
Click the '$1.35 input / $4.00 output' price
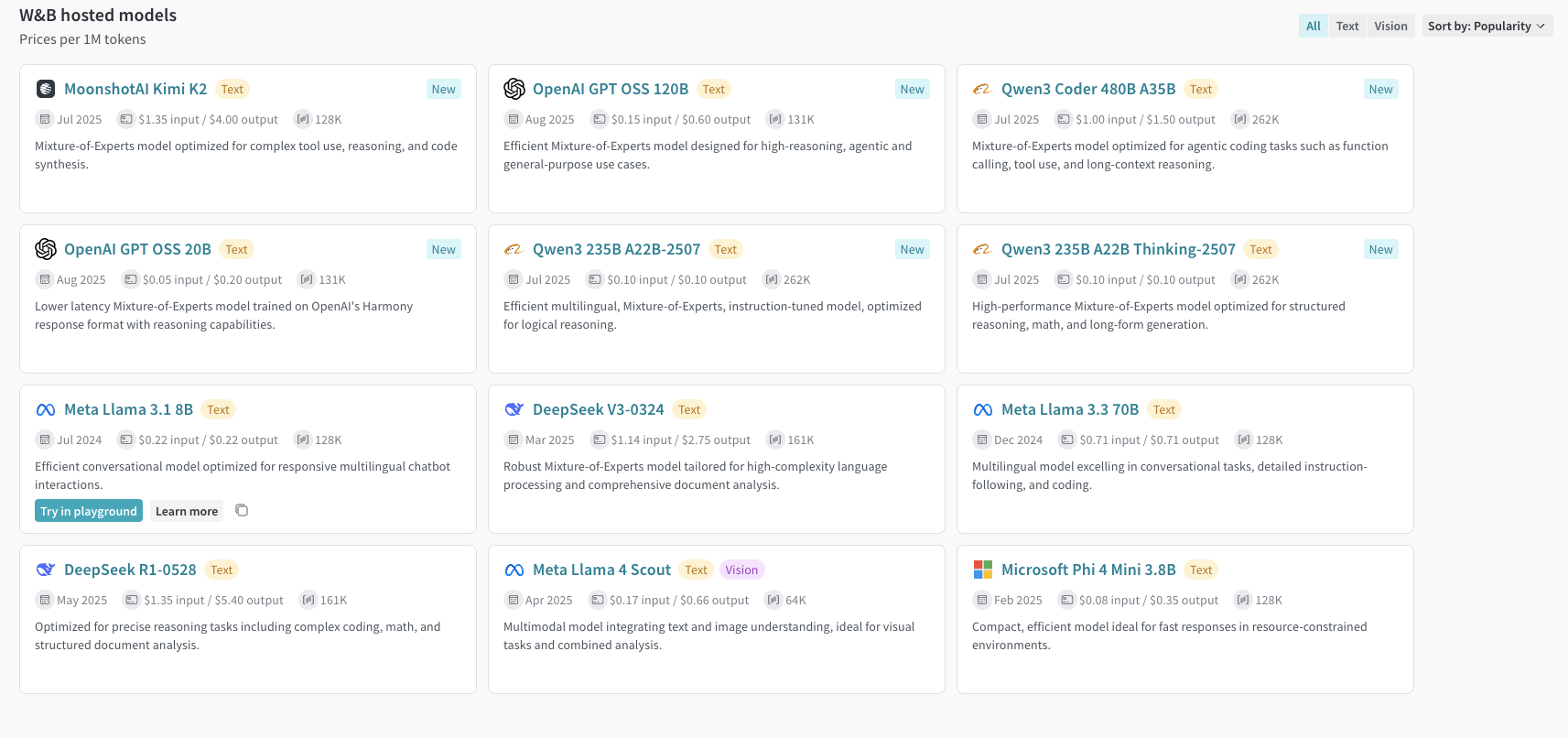(208, 119)
